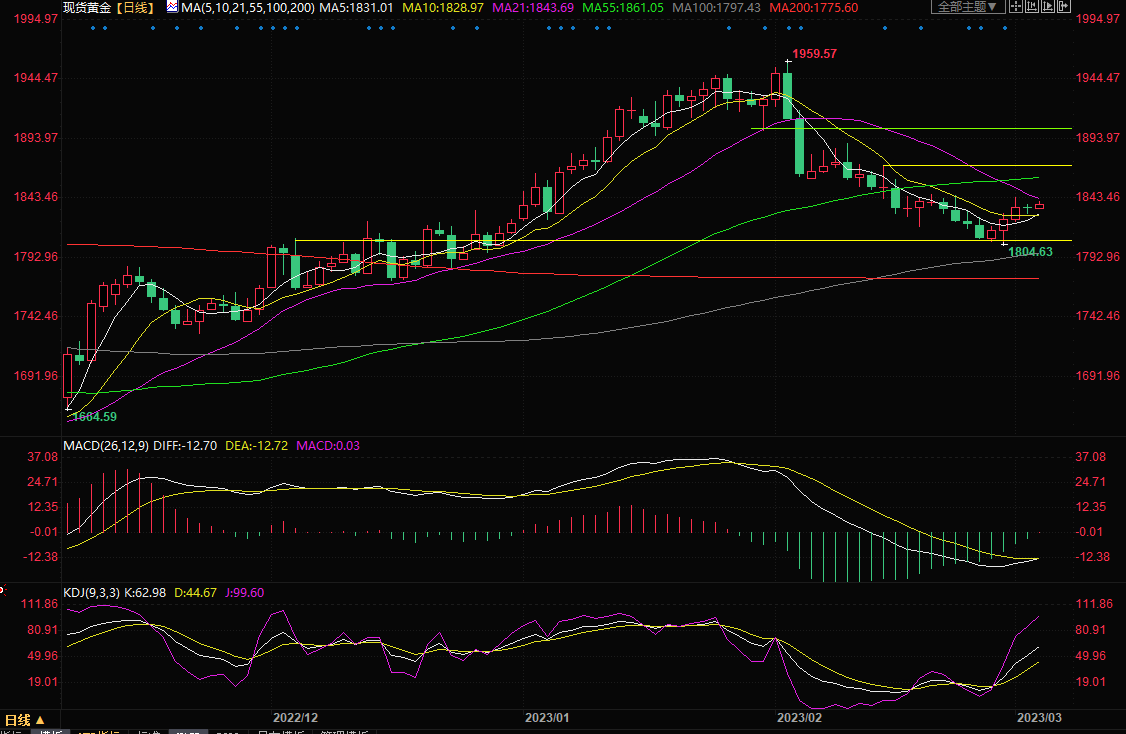Click the 1804.63 low price label

pos(1030,252)
